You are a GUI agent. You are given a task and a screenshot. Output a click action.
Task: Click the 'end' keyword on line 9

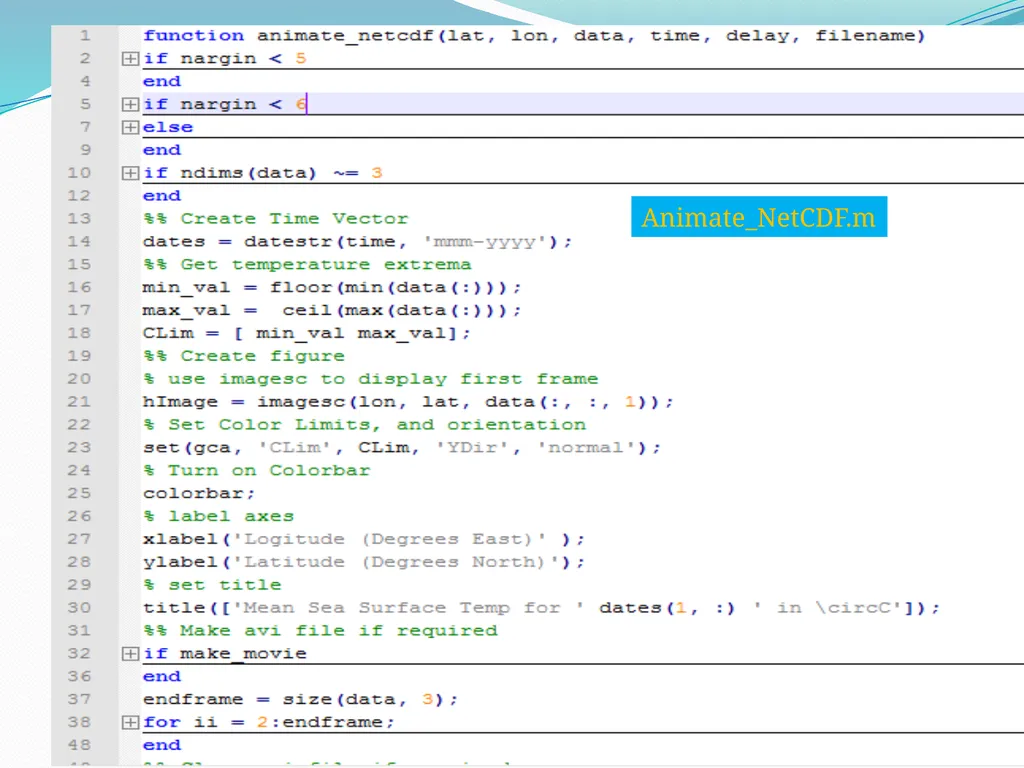coord(162,150)
